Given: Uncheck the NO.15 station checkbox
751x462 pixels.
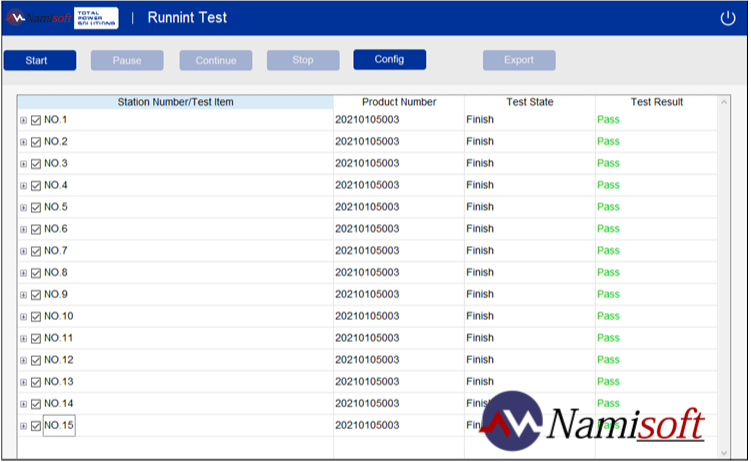Looking at the screenshot, I should (36, 426).
